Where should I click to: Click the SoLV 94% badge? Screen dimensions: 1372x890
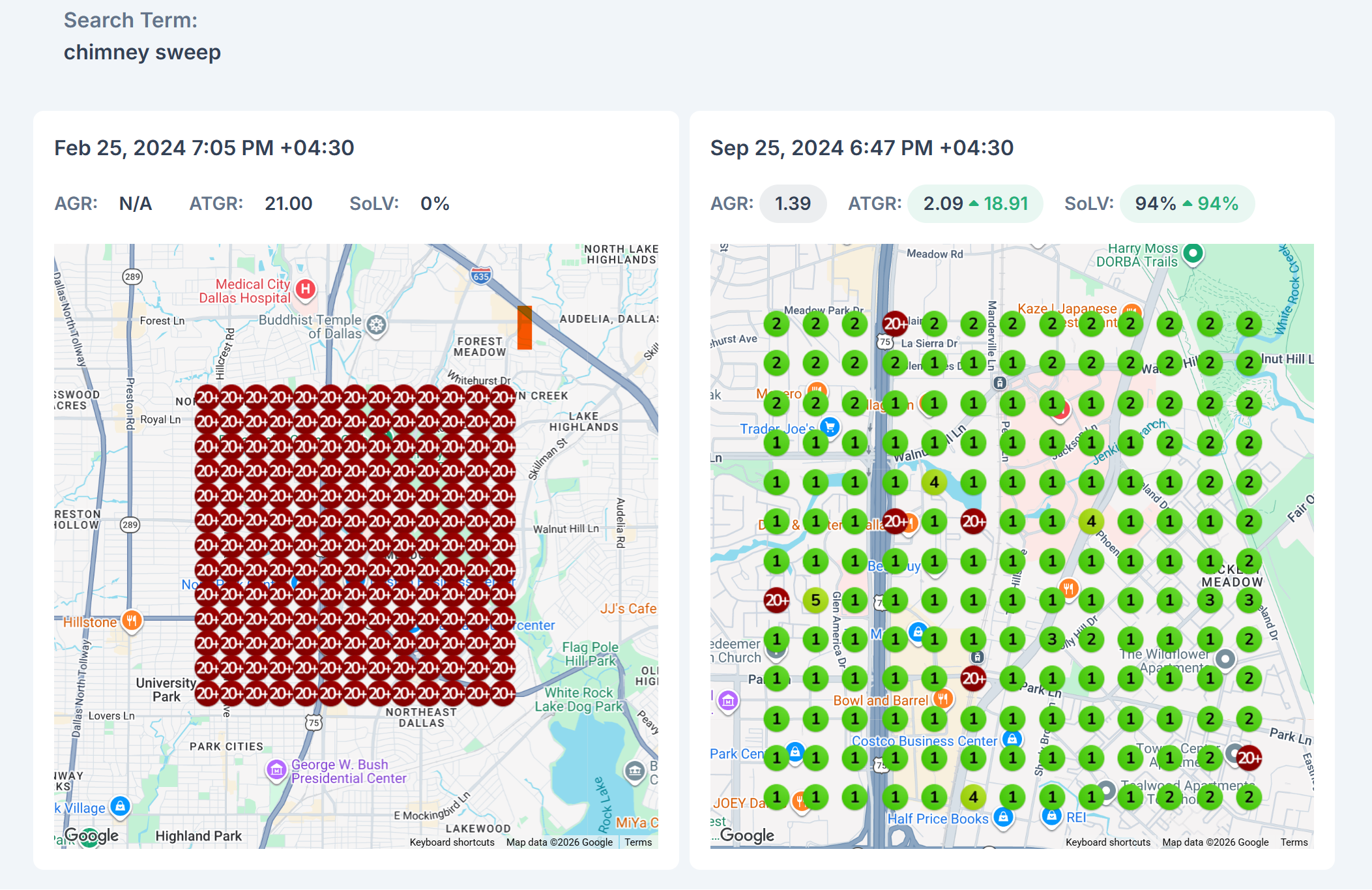(1186, 203)
